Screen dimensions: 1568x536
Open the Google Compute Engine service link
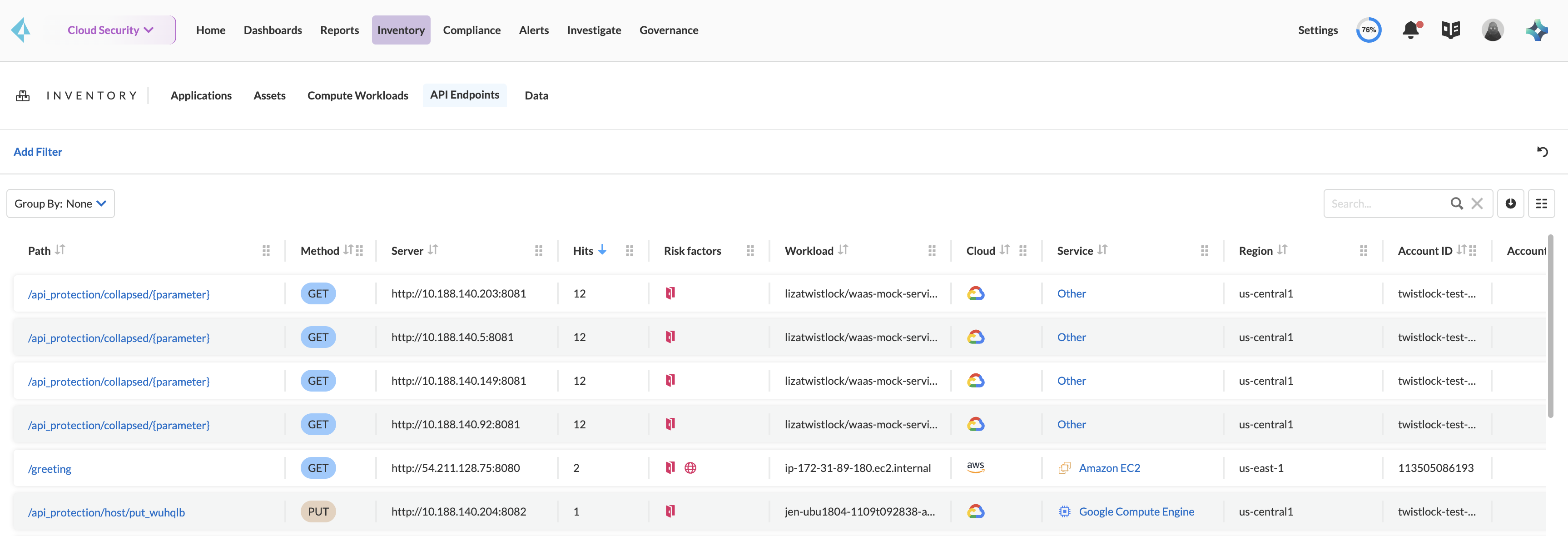click(1136, 511)
